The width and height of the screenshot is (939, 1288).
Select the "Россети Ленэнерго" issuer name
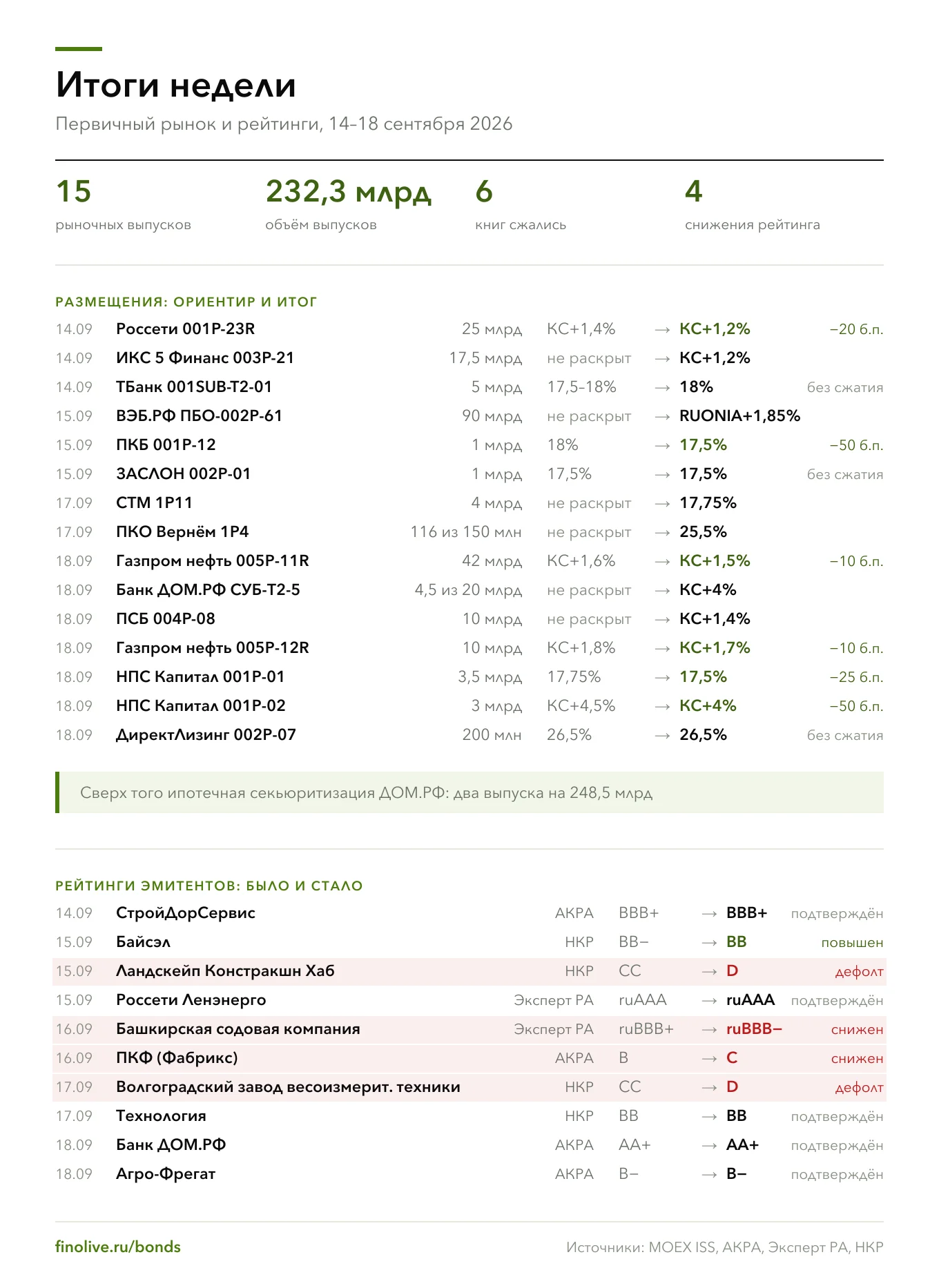[x=191, y=1000]
